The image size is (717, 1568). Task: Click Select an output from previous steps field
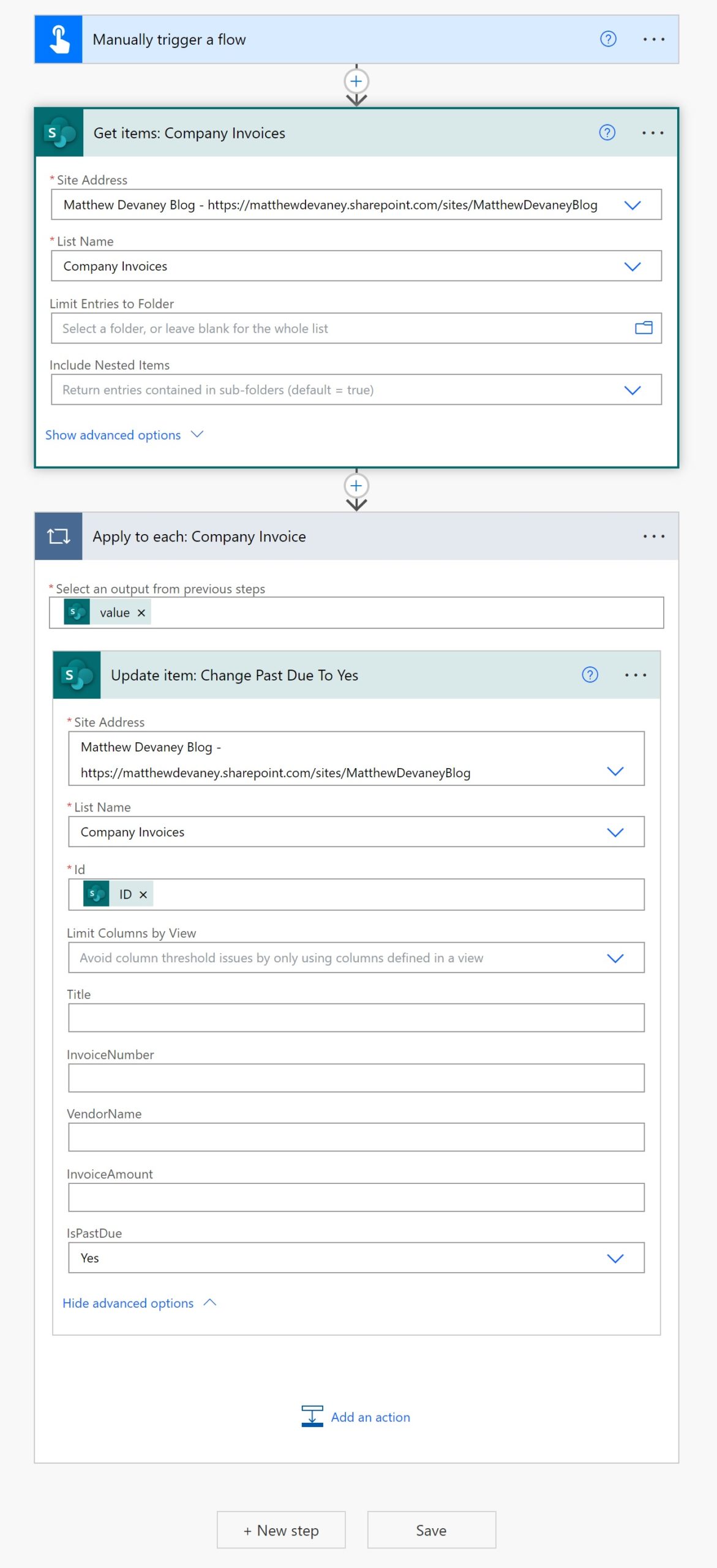[356, 612]
